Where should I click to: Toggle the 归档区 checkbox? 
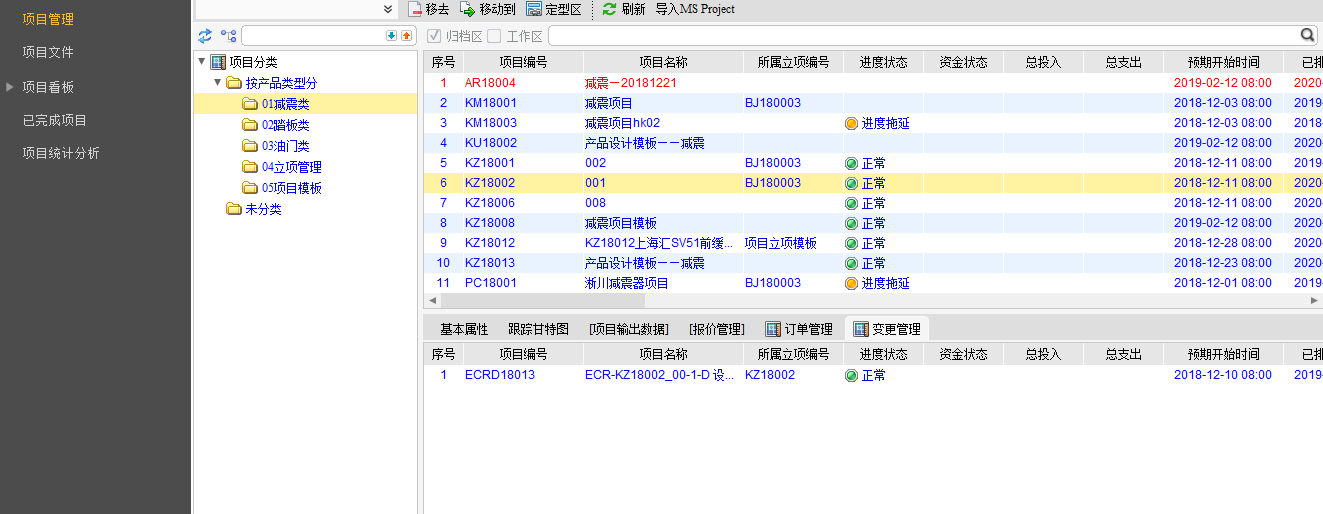434,36
